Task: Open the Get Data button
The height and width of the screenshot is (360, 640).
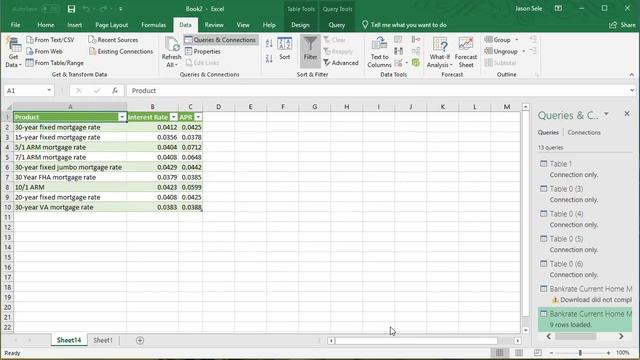Action: [13, 52]
